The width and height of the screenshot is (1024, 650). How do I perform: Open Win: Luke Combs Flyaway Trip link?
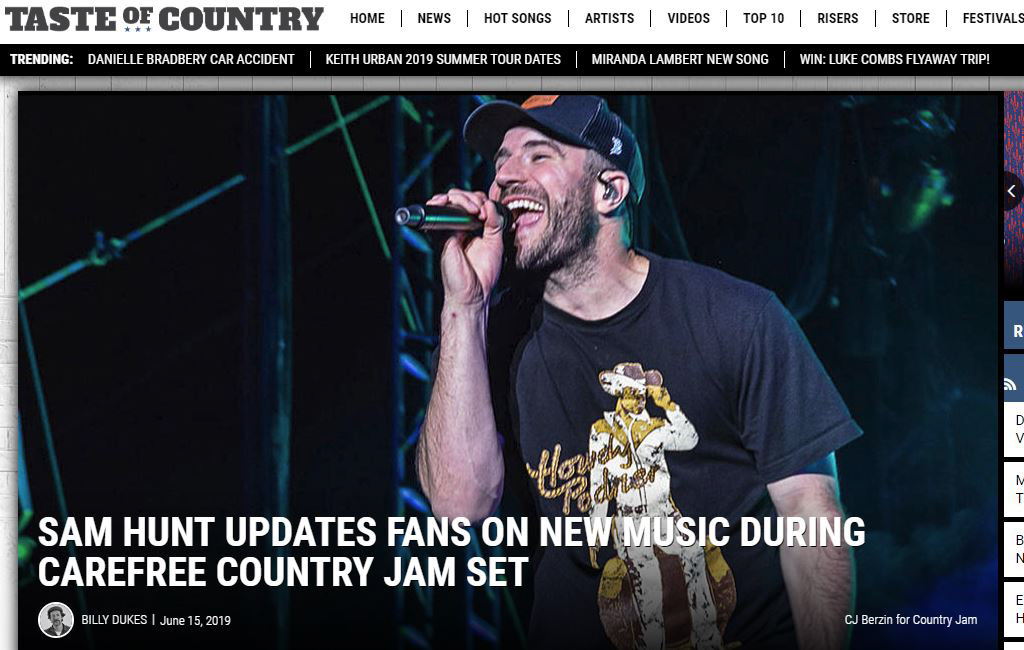894,59
